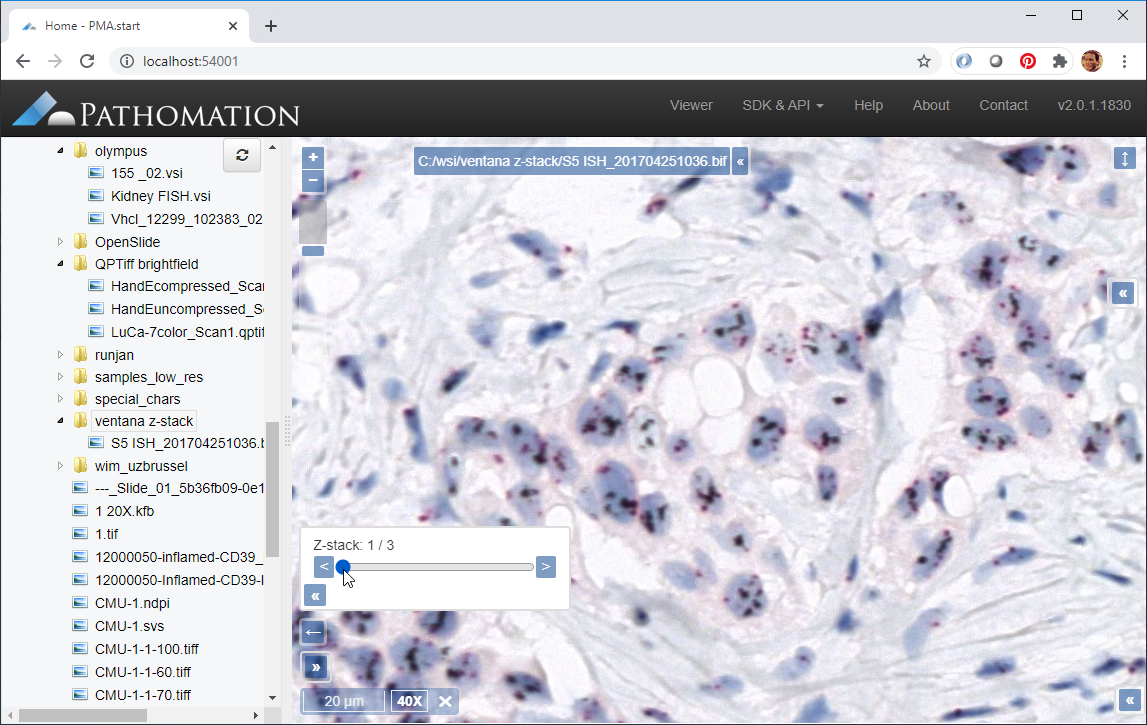
Task: Open the Viewer menu item
Action: click(691, 105)
